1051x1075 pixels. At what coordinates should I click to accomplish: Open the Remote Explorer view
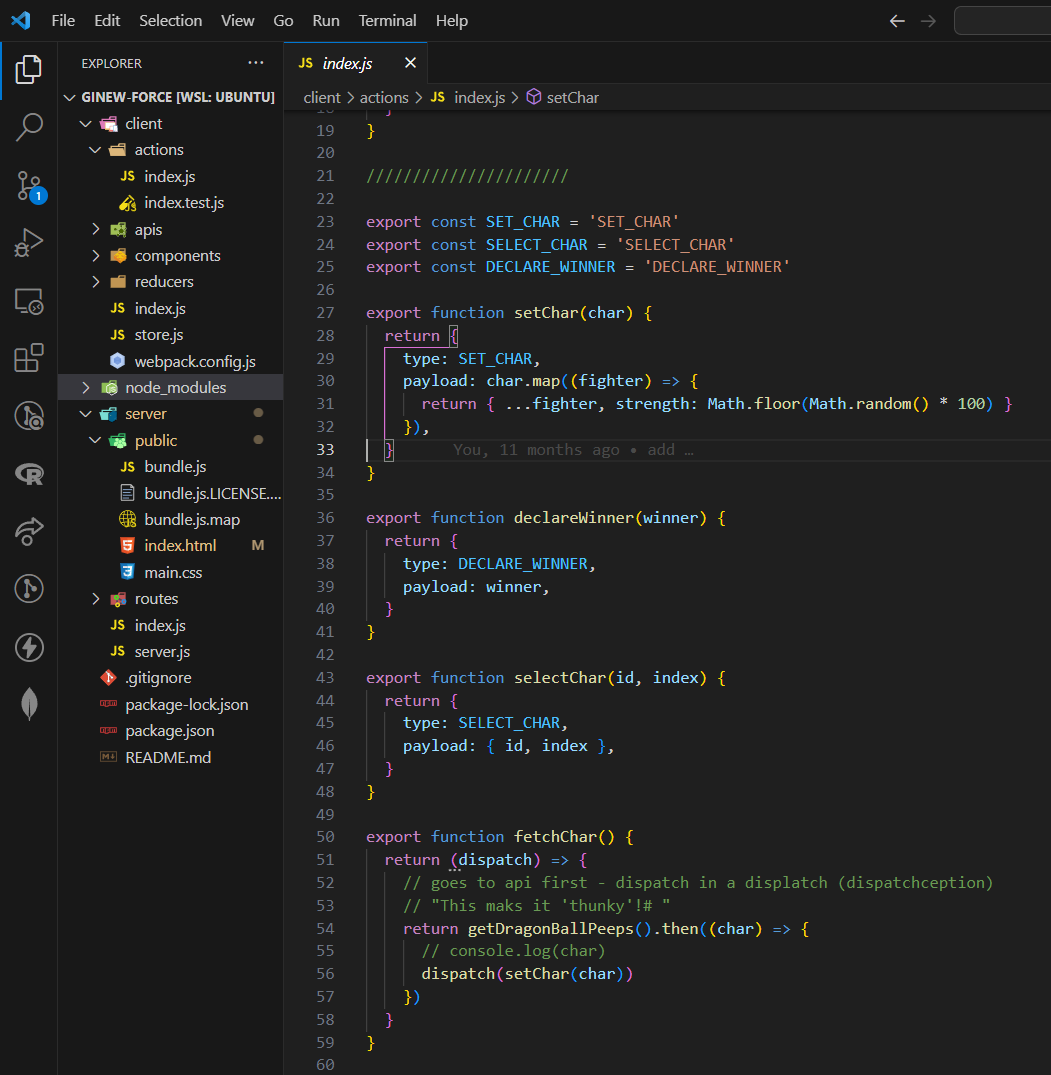tap(29, 301)
